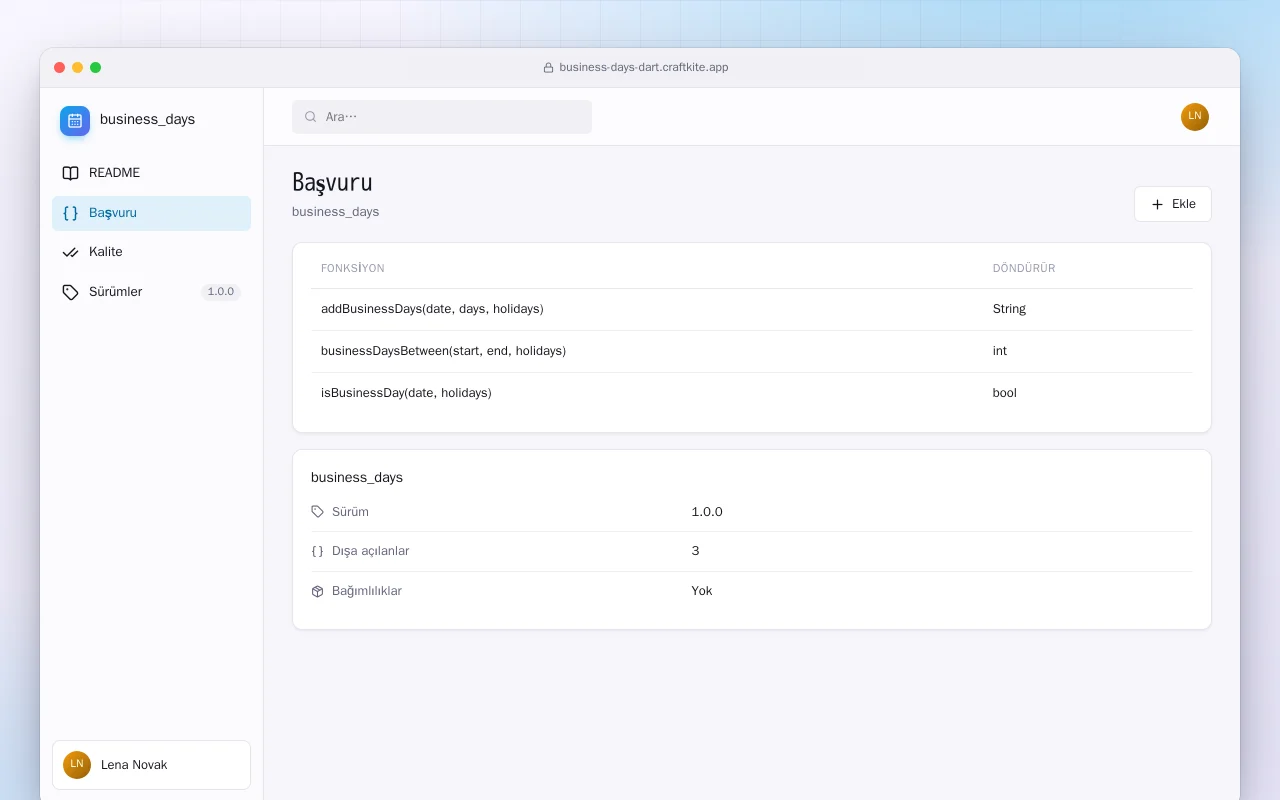Click the DÖNDÜRÜR column header

coord(1024,268)
